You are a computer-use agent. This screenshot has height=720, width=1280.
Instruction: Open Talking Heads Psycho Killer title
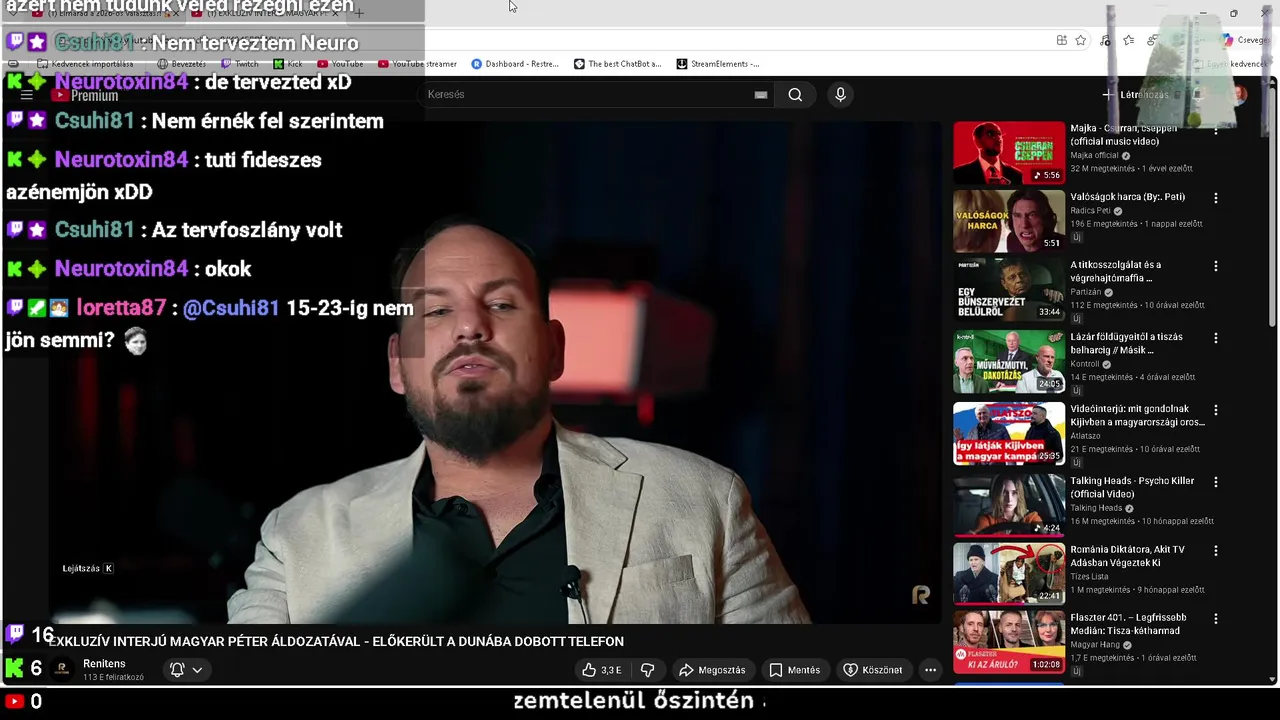[1132, 487]
